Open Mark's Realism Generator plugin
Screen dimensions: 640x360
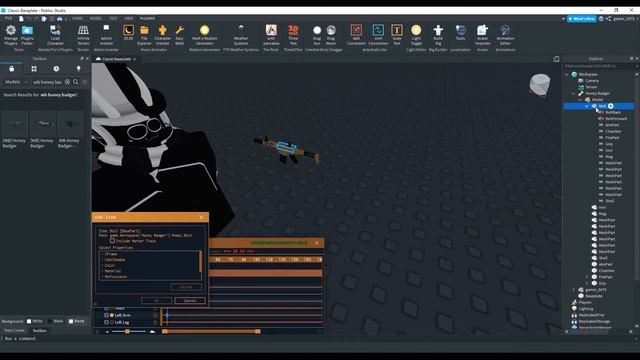click(204, 35)
